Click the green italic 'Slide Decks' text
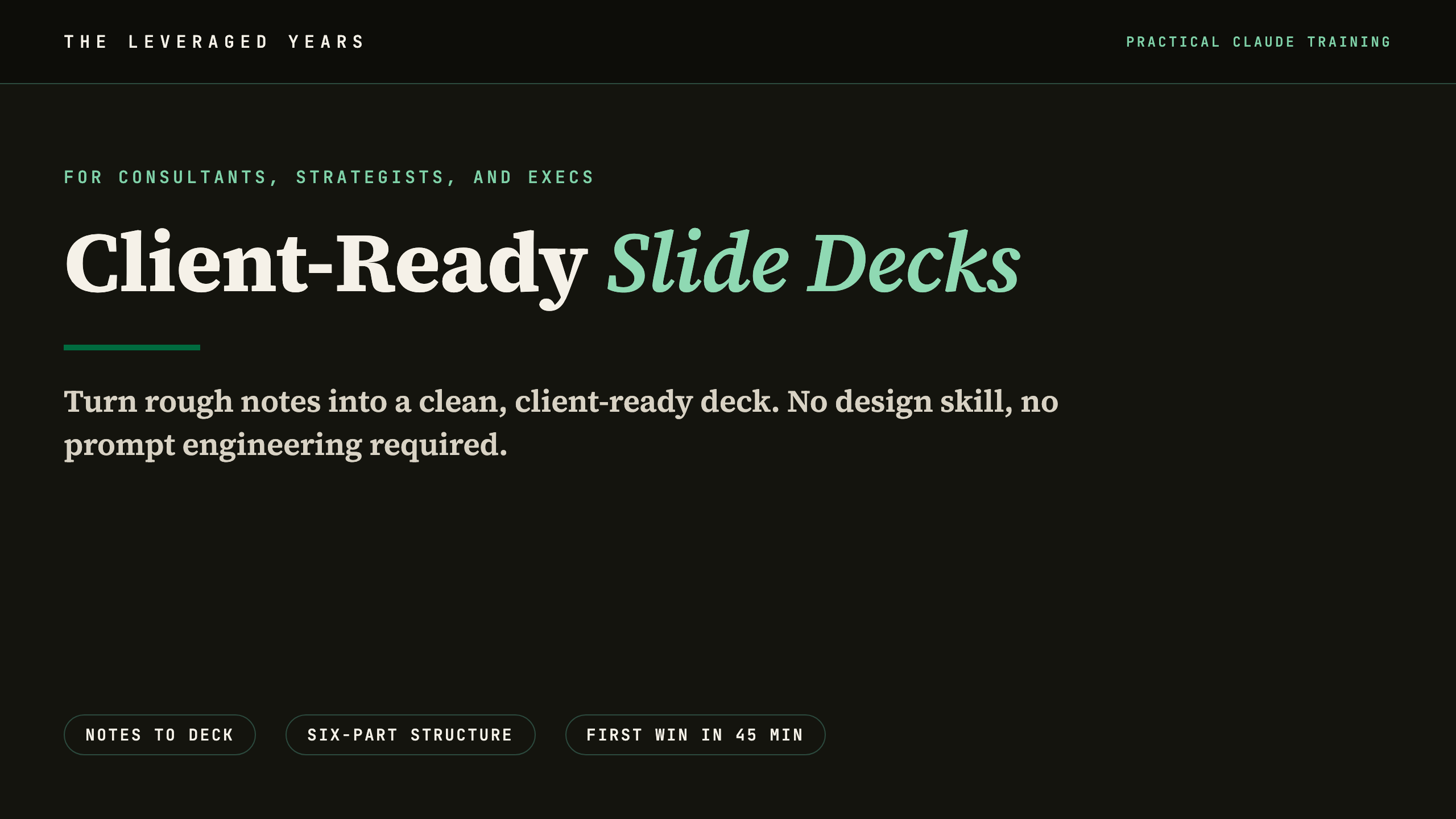This screenshot has width=1456, height=819. click(814, 262)
